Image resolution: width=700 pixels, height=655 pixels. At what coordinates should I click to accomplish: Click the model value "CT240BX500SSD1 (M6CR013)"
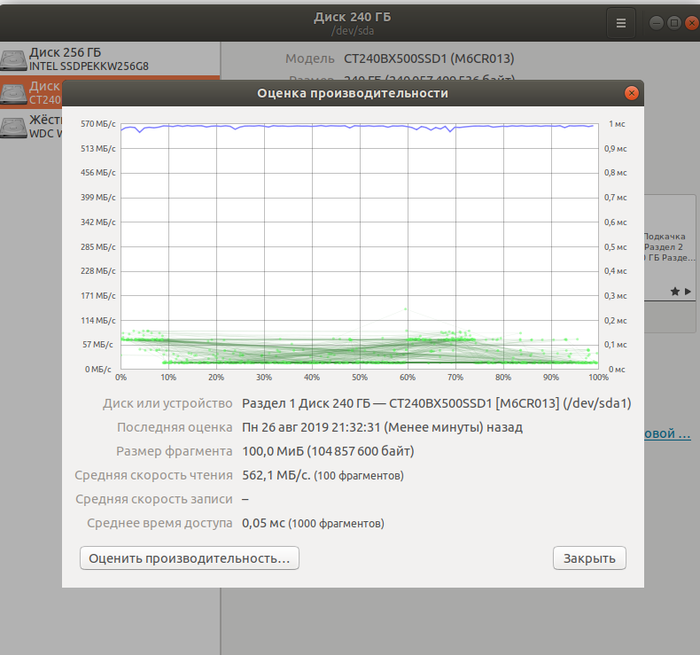click(x=429, y=58)
